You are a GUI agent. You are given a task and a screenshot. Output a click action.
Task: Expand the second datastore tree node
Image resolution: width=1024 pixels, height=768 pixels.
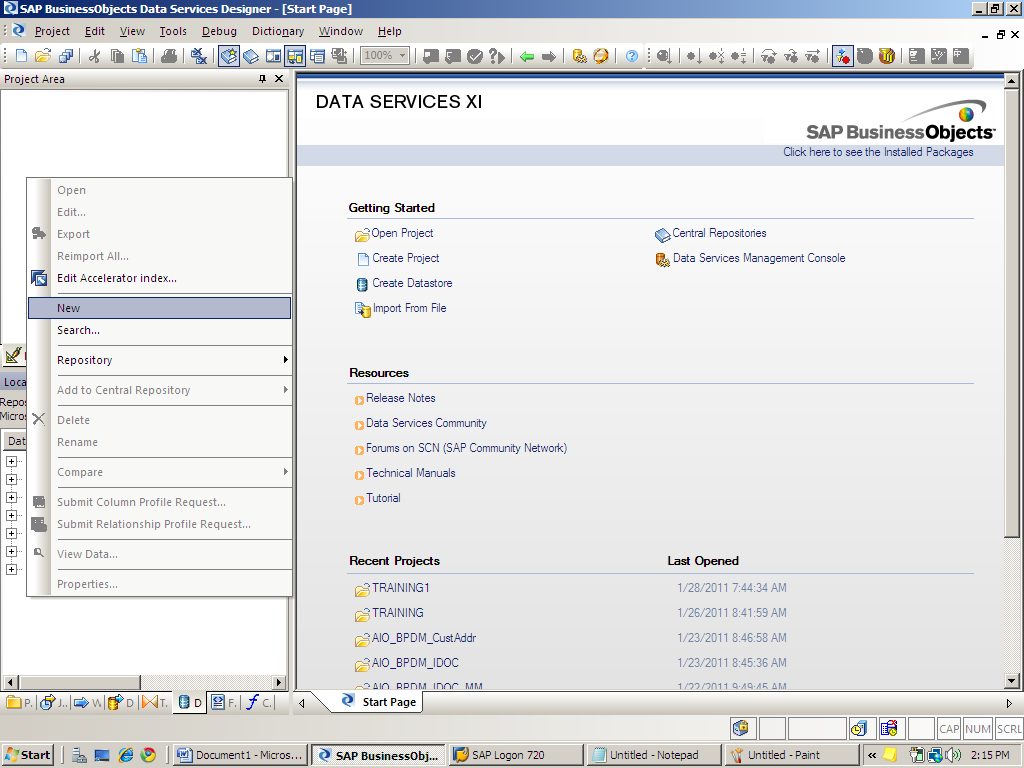click(11, 479)
